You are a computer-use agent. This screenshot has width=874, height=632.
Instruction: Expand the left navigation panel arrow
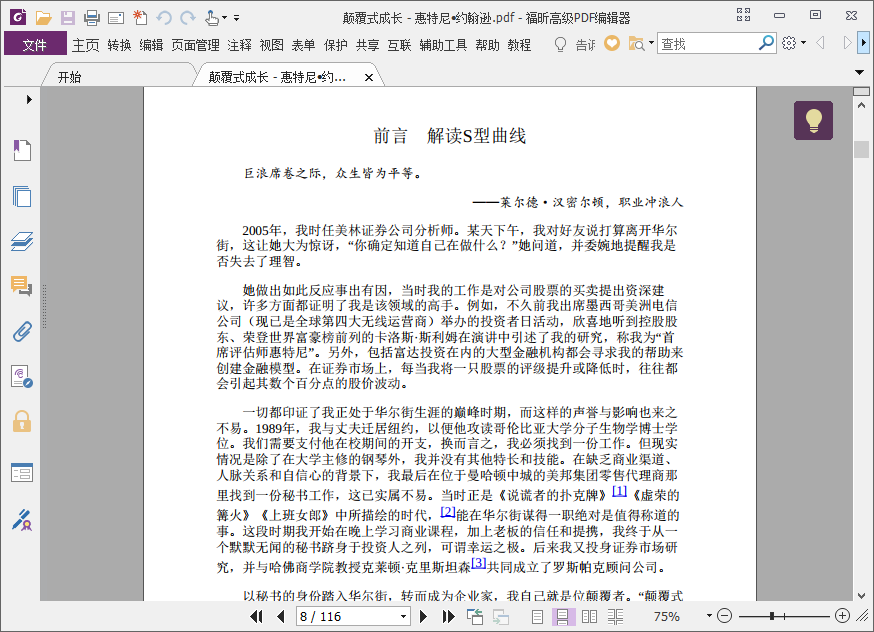pos(29,99)
